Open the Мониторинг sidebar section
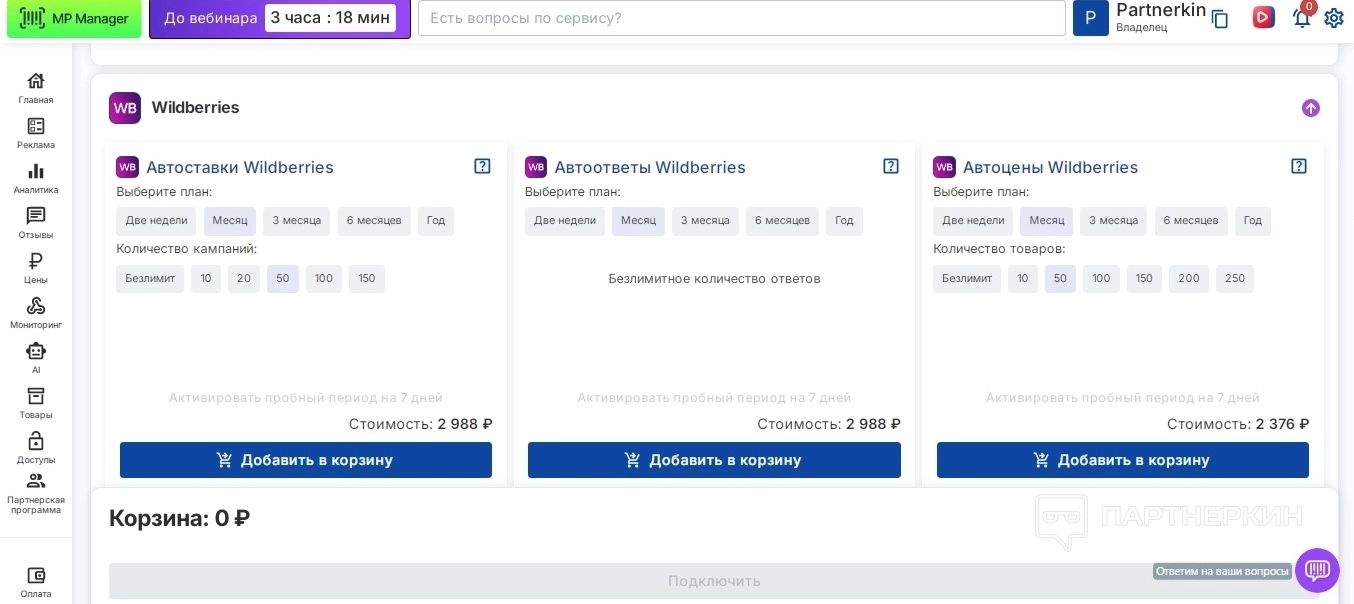Image resolution: width=1354 pixels, height=604 pixels. [36, 313]
